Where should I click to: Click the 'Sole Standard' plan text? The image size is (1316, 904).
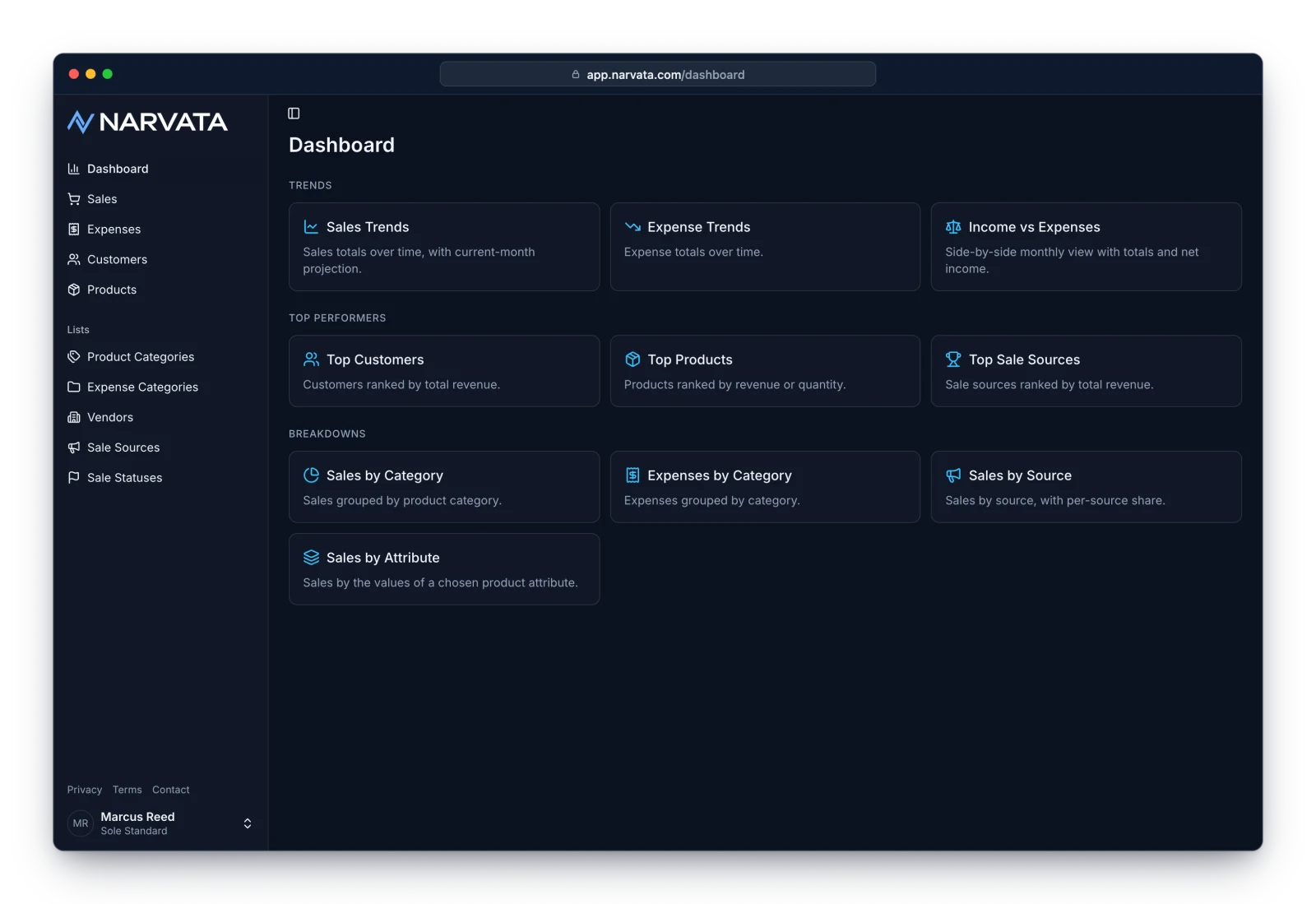pos(134,832)
